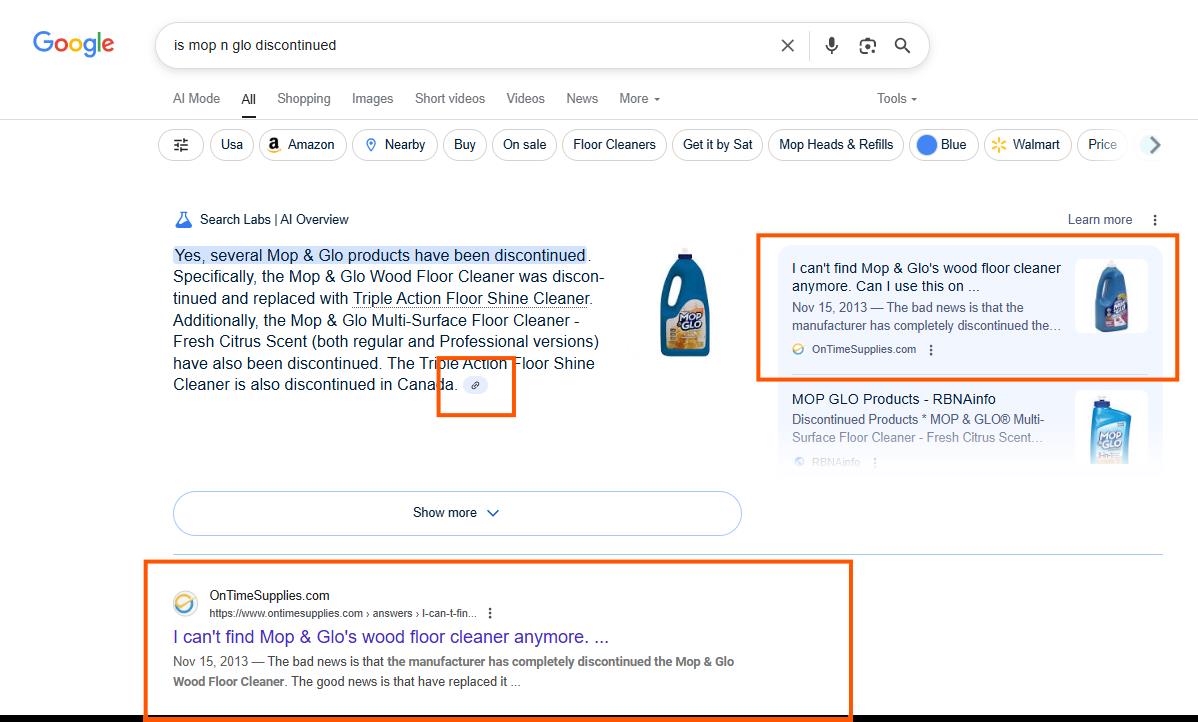Open Google Lens image search
Image resolution: width=1198 pixels, height=722 pixels.
tap(867, 46)
